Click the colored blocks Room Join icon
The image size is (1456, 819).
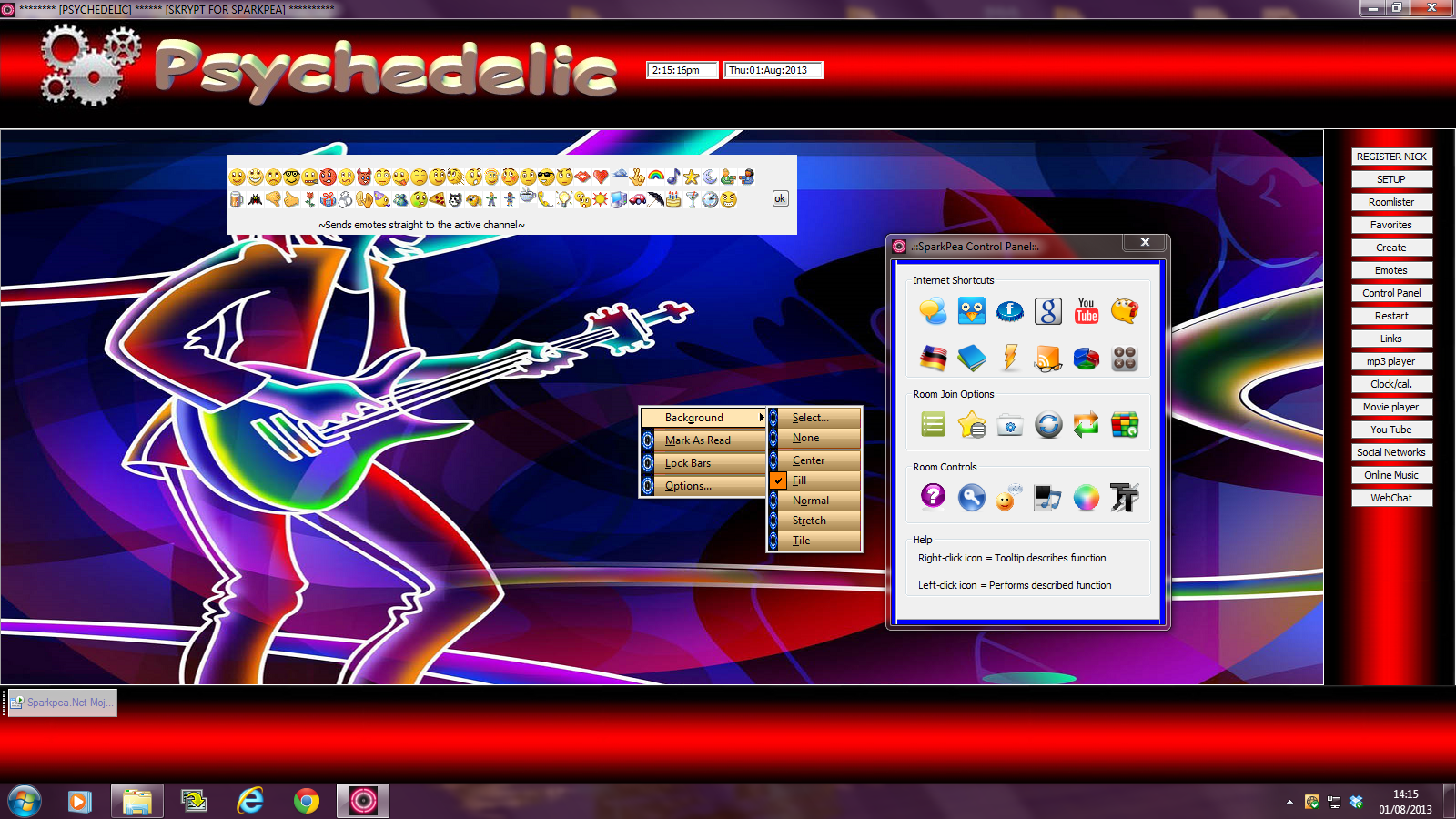[1125, 424]
